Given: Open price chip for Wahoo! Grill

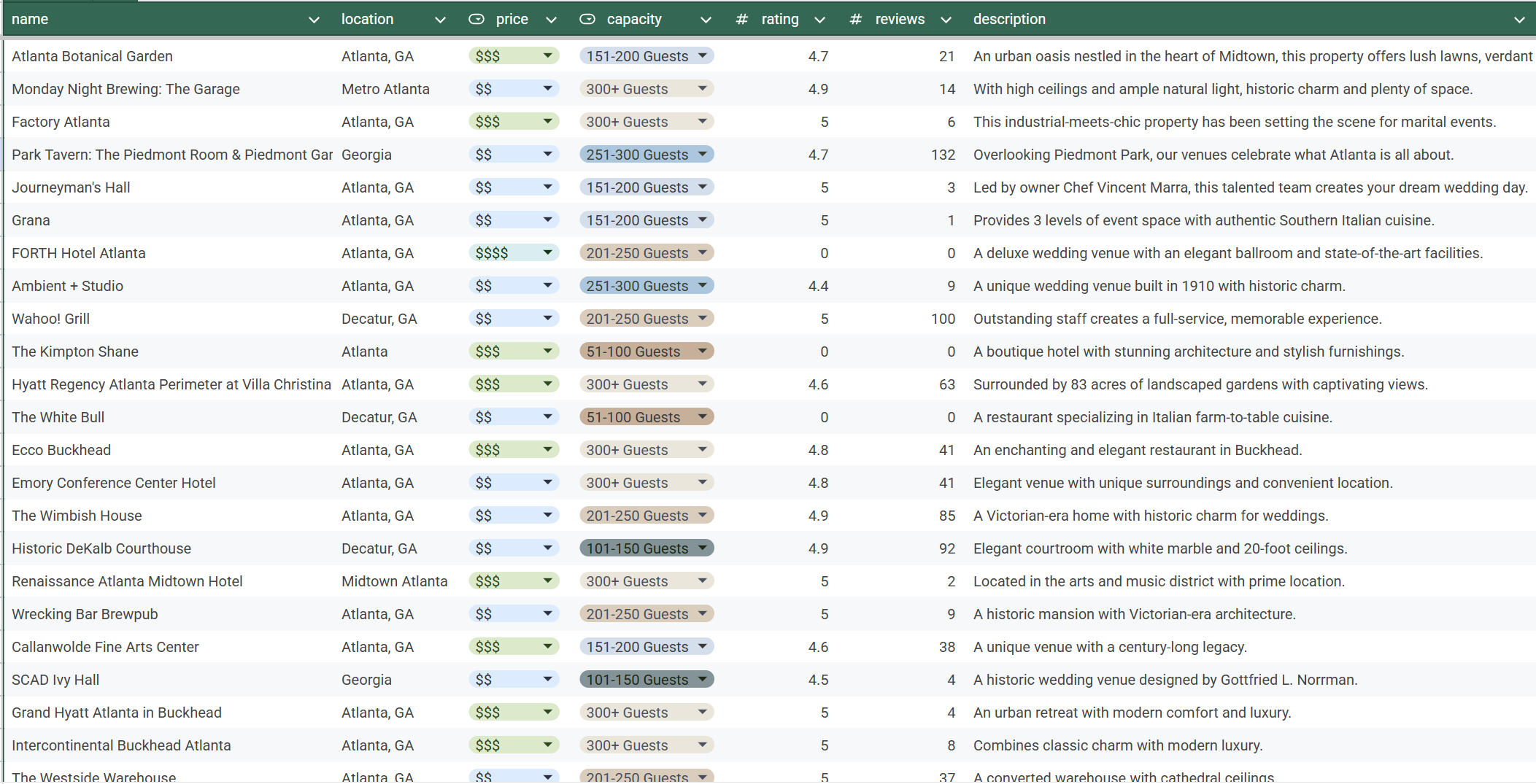Looking at the screenshot, I should click(x=514, y=319).
